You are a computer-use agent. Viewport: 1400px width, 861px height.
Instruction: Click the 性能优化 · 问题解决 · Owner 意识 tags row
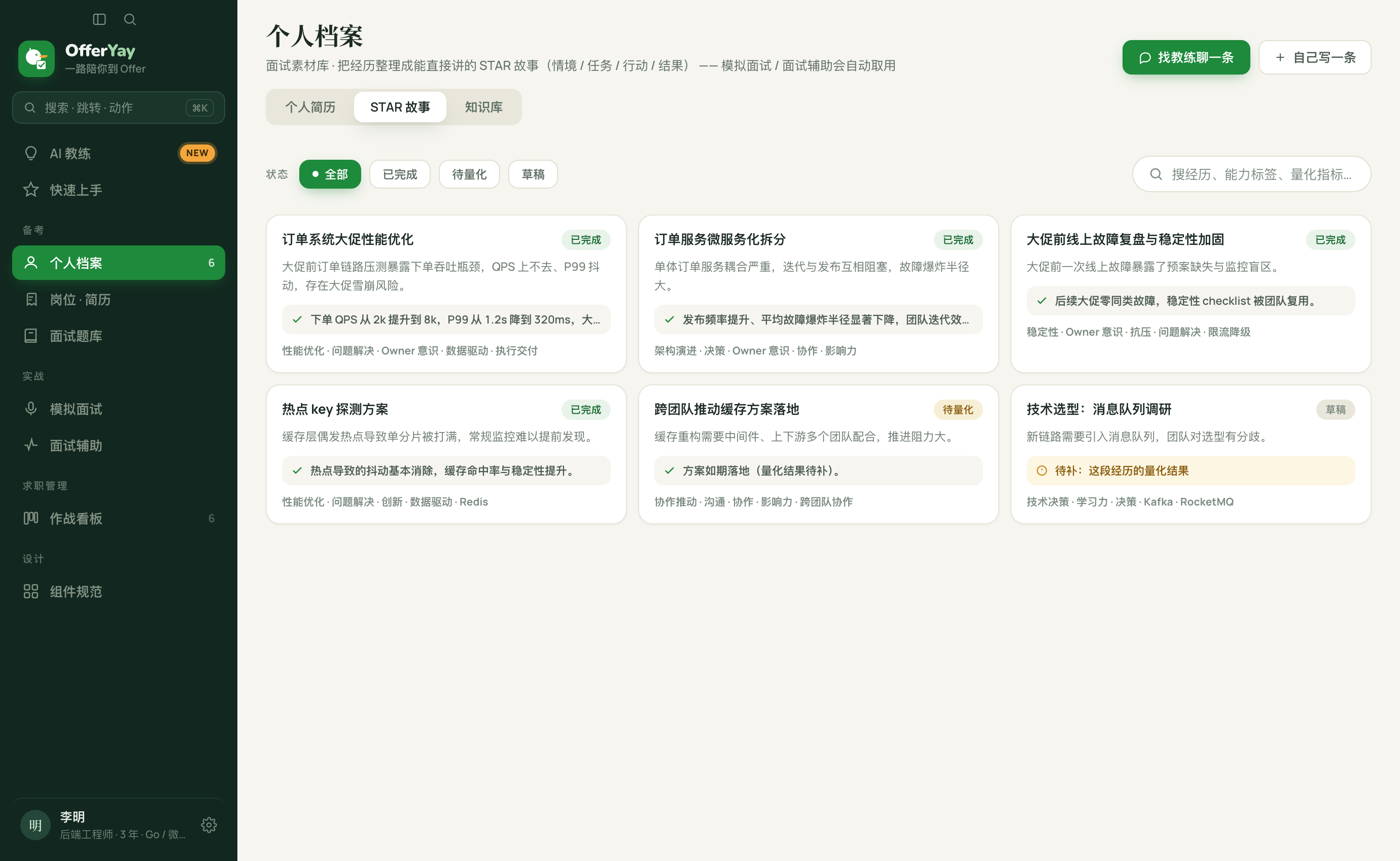coord(409,351)
